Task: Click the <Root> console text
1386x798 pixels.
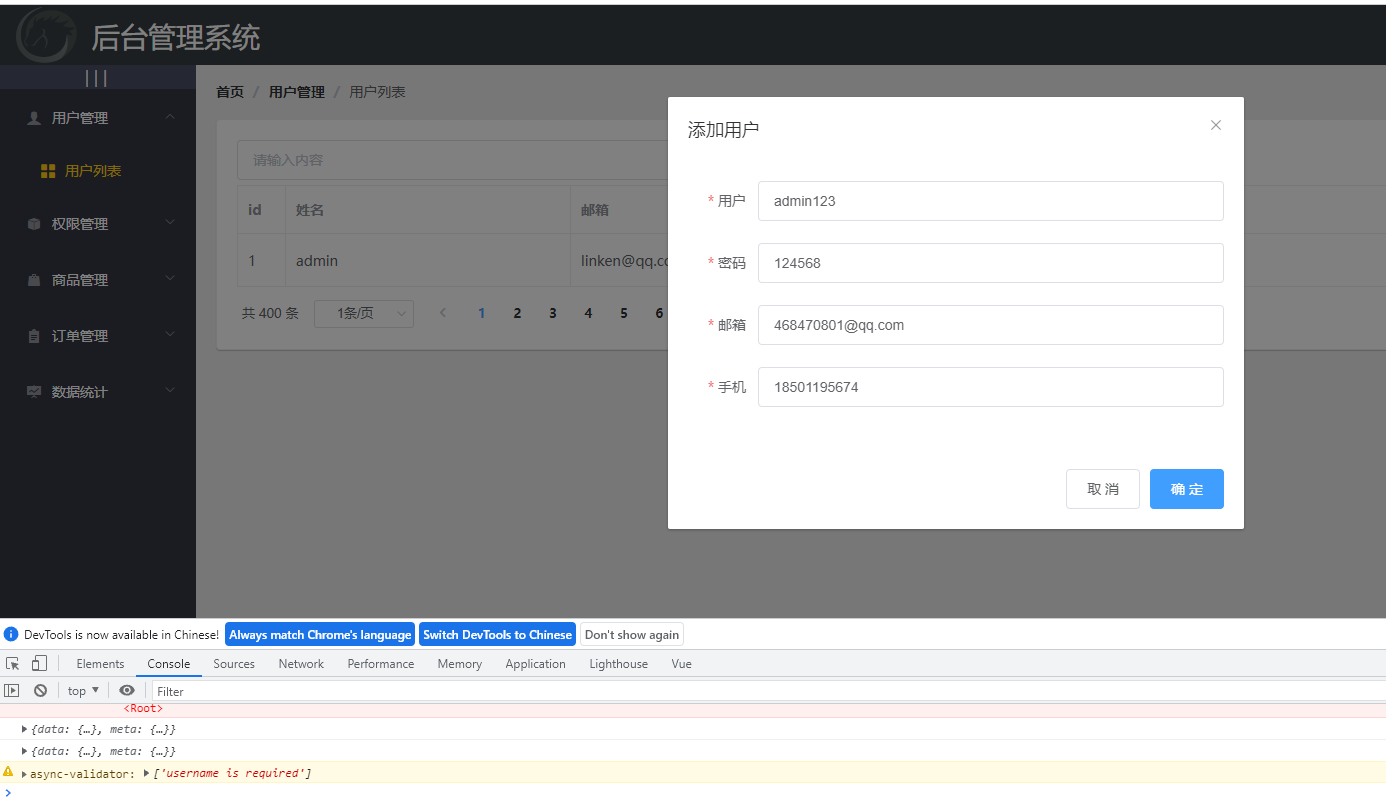Action: coord(143,708)
